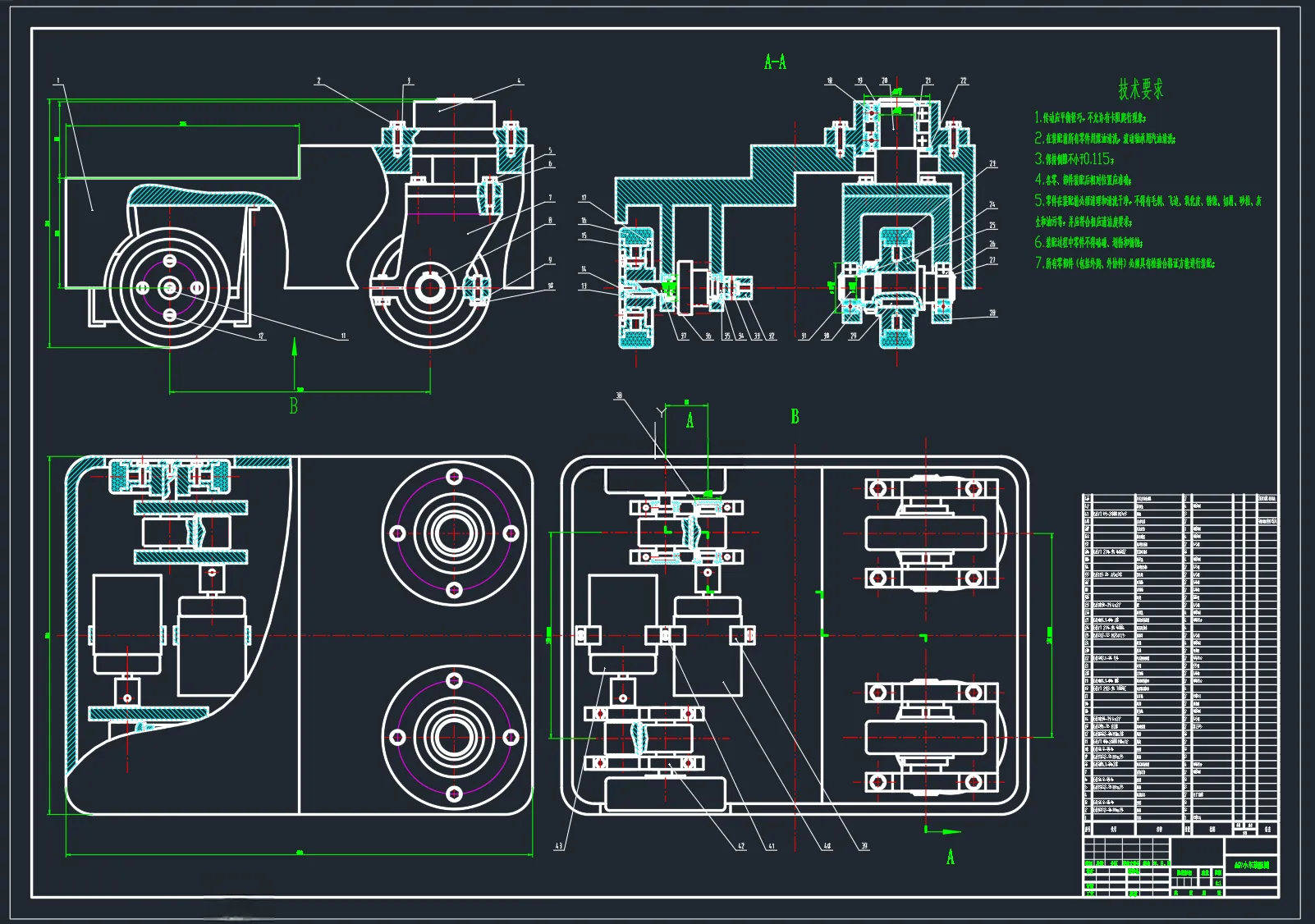Click part callout number "33"
1315x924 pixels.
point(757,336)
